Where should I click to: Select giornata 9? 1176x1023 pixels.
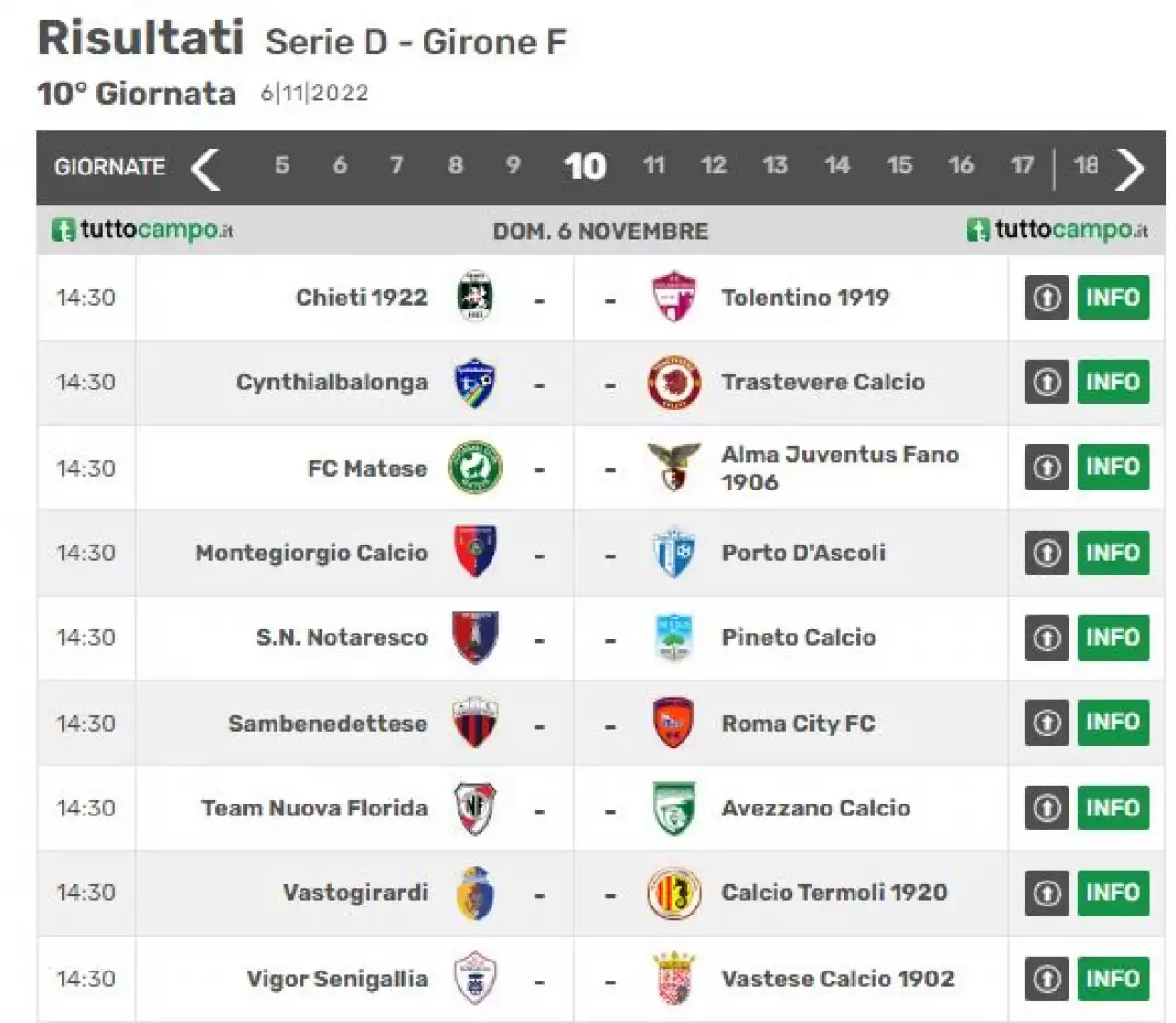pos(513,165)
